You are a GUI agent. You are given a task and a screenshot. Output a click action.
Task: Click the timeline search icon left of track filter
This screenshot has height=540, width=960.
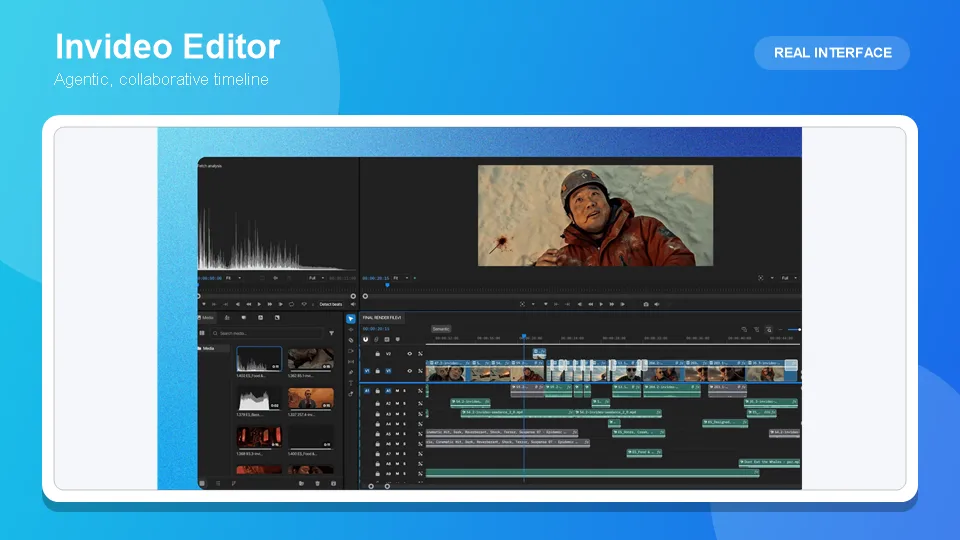coord(744,329)
